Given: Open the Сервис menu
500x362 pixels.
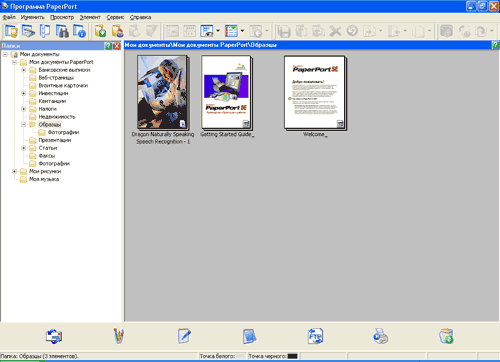Looking at the screenshot, I should pos(115,17).
